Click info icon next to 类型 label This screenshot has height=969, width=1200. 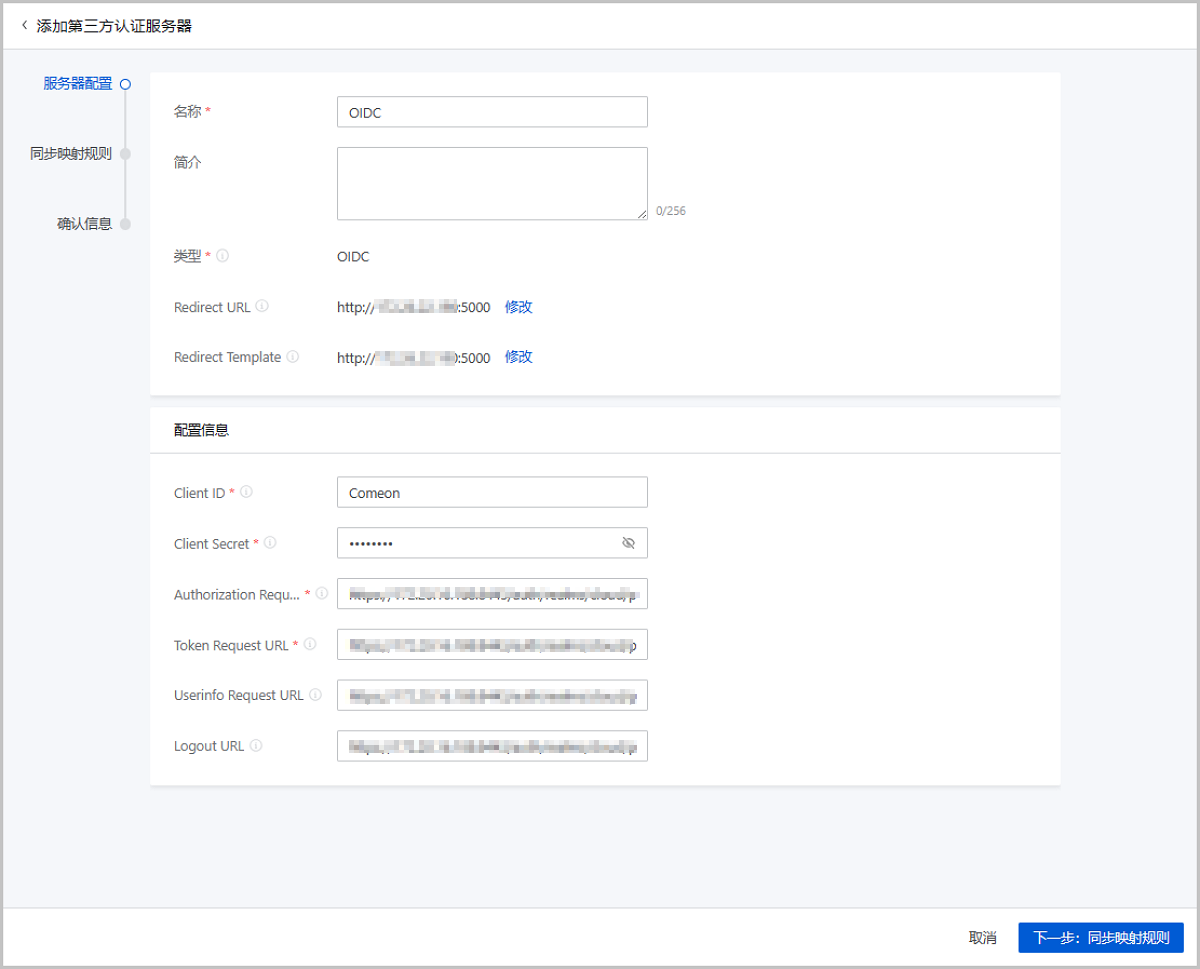pos(222,256)
